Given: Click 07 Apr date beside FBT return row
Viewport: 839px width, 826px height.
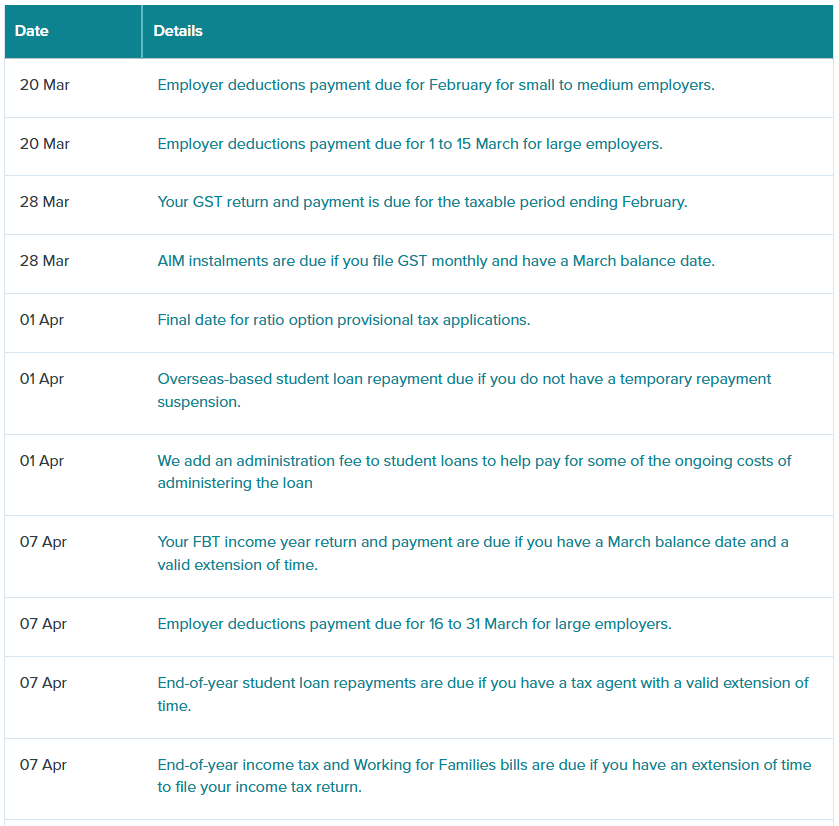Looking at the screenshot, I should click(43, 542).
